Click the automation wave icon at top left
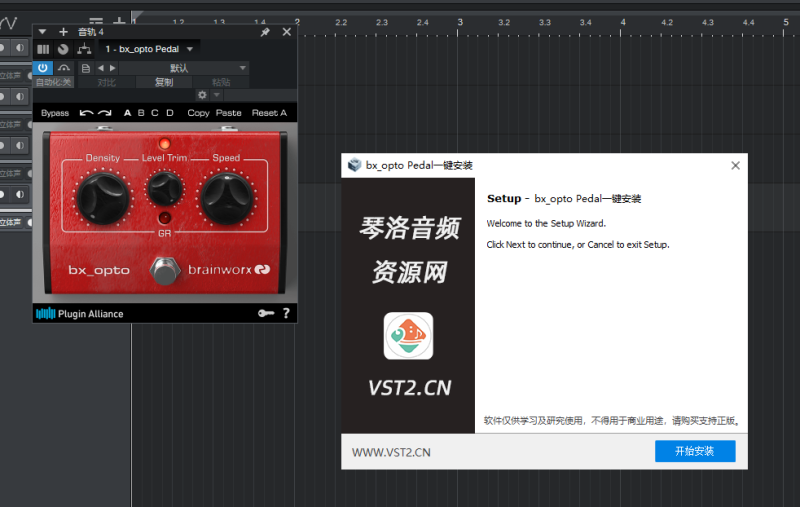The image size is (800, 507). pyautogui.click(x=8, y=22)
